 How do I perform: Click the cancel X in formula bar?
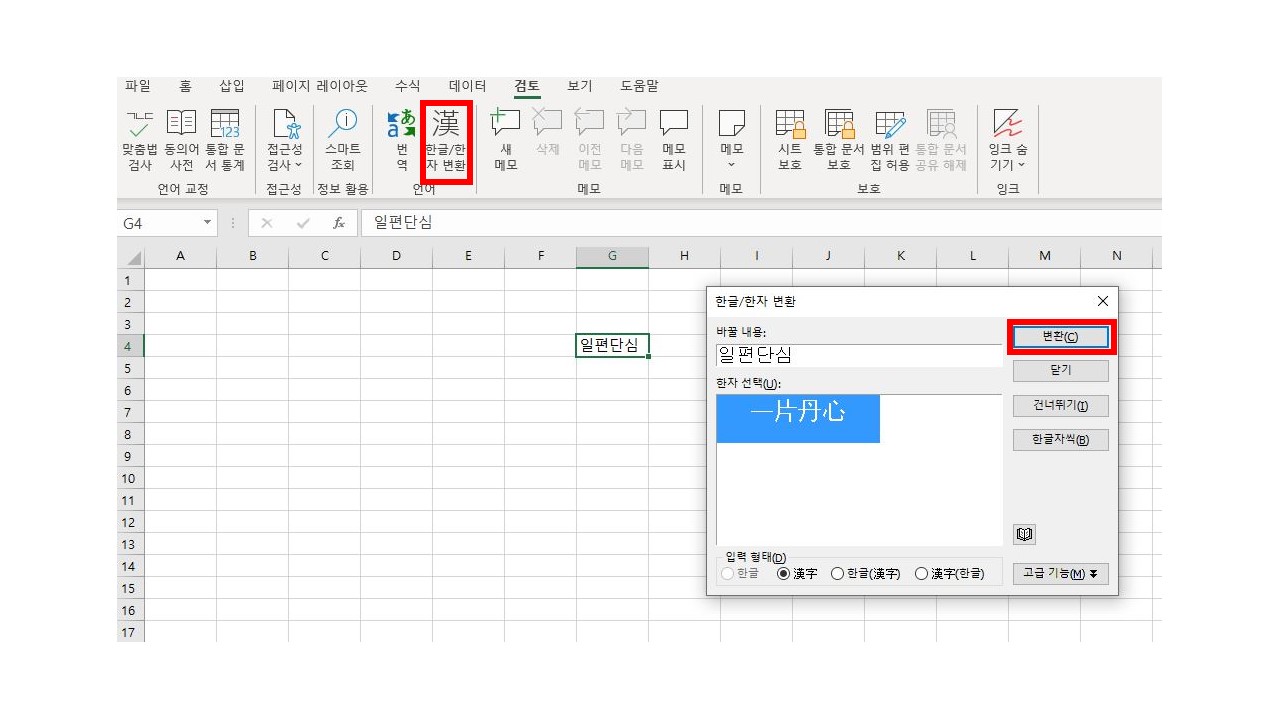pyautogui.click(x=266, y=223)
